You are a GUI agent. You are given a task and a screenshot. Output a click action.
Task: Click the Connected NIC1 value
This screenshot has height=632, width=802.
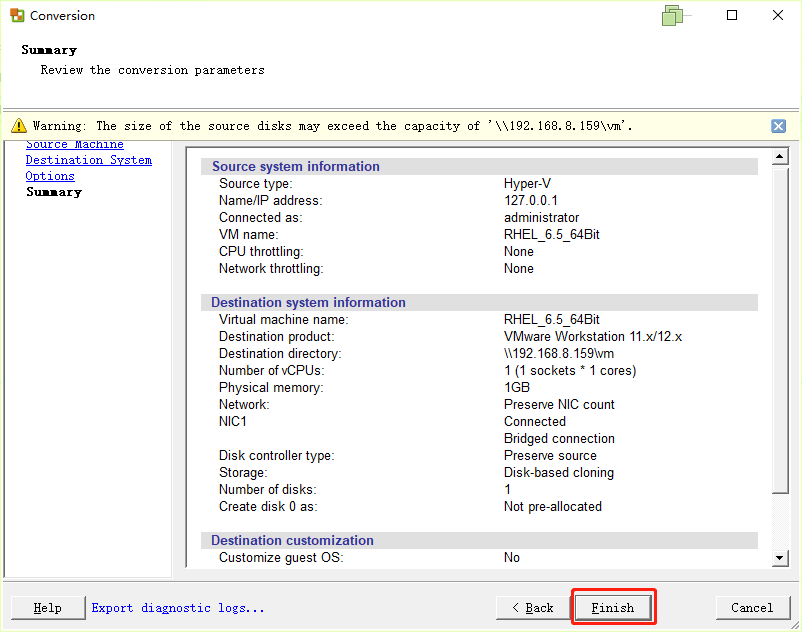coord(534,421)
